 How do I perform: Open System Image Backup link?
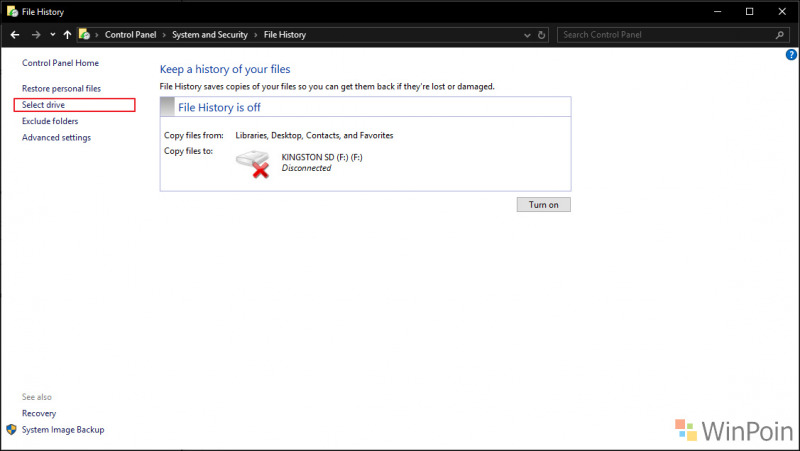click(63, 430)
